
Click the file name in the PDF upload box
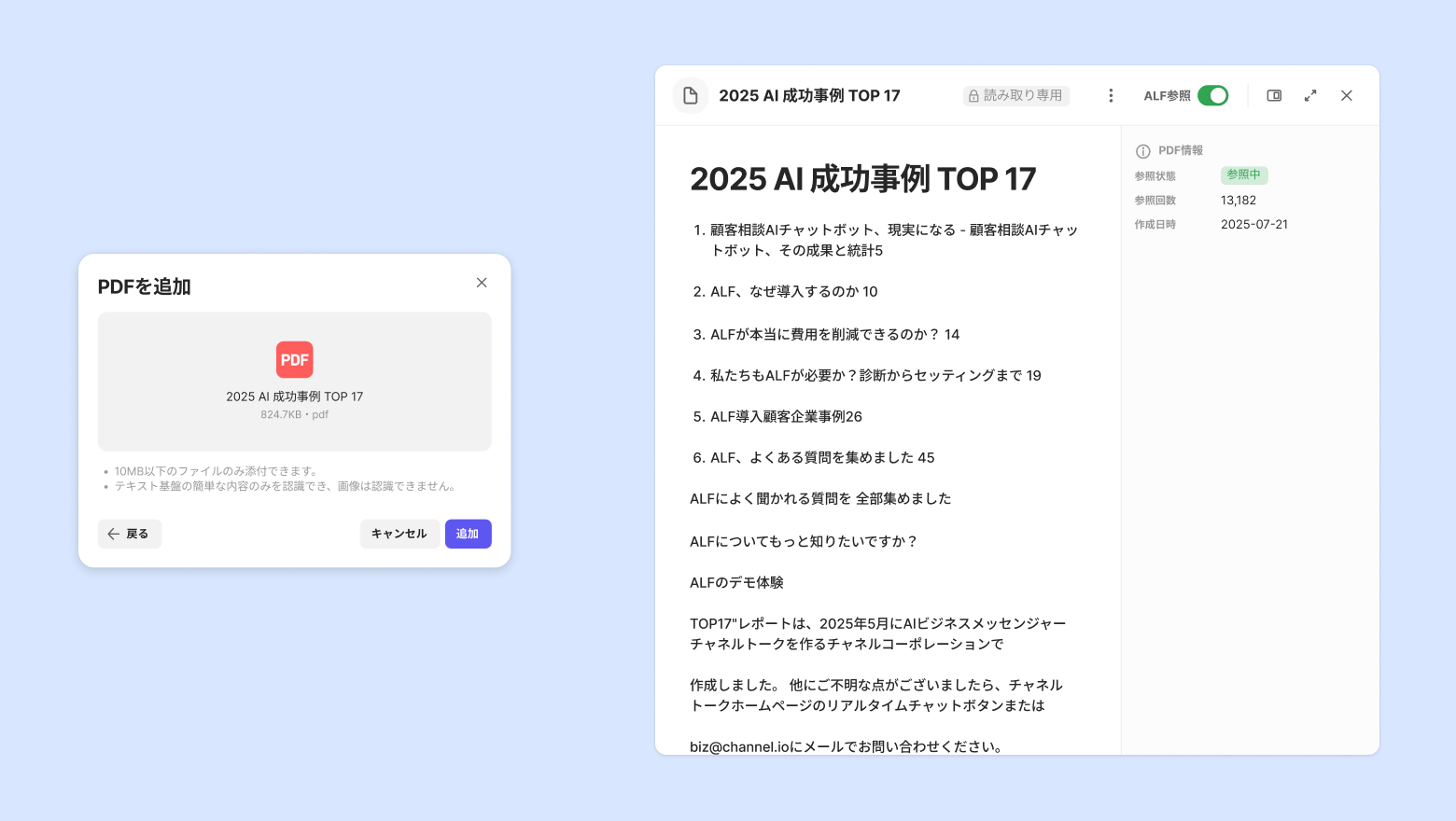[x=295, y=397]
